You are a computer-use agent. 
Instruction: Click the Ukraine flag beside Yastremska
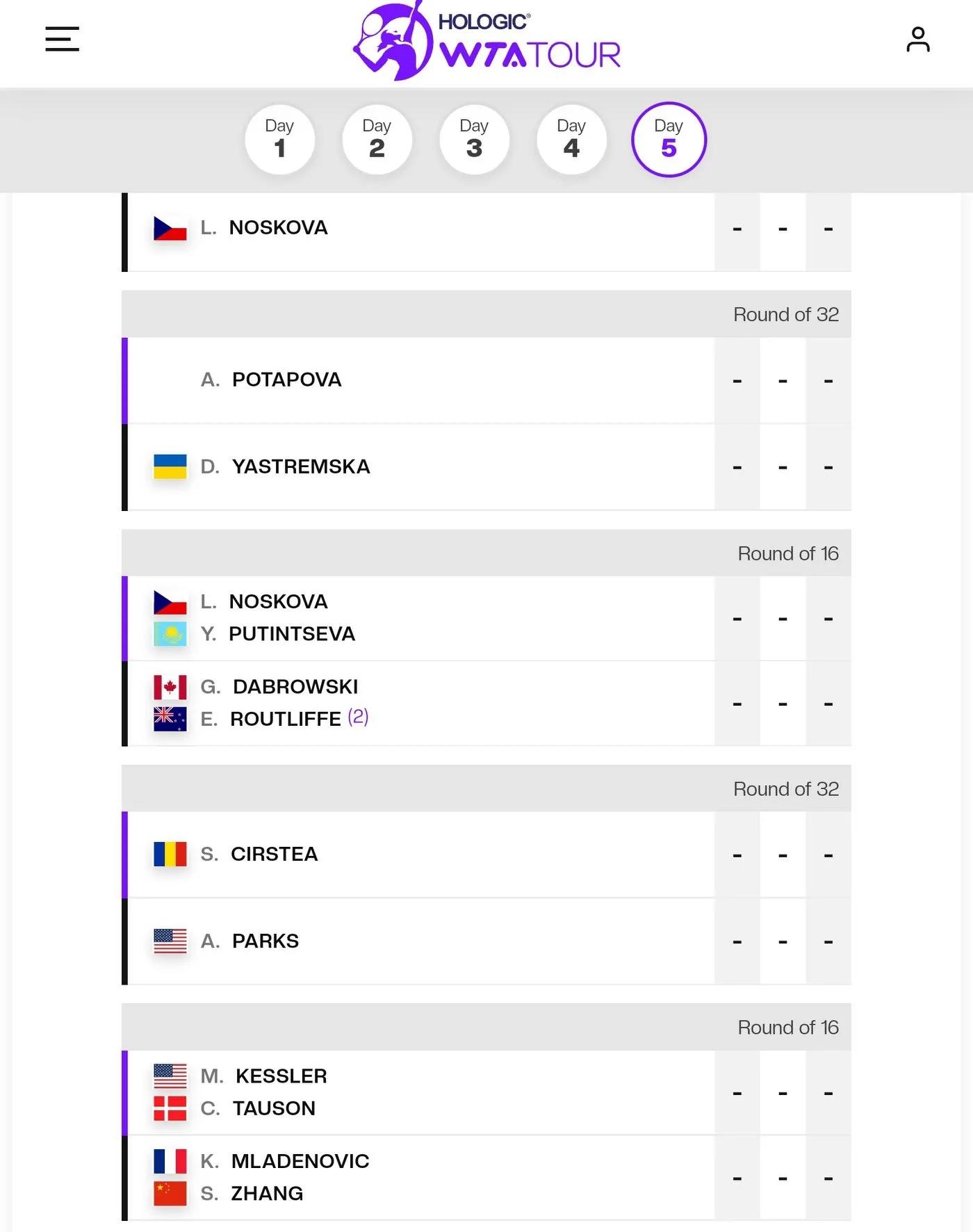point(170,467)
